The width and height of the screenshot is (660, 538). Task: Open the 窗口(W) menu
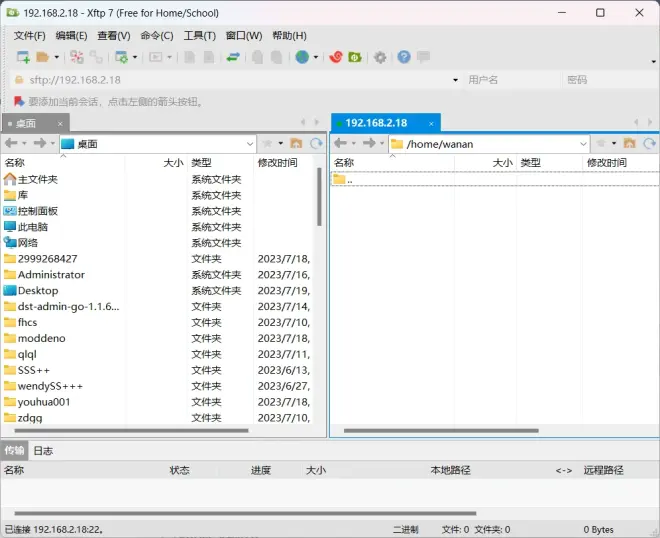[x=244, y=36]
